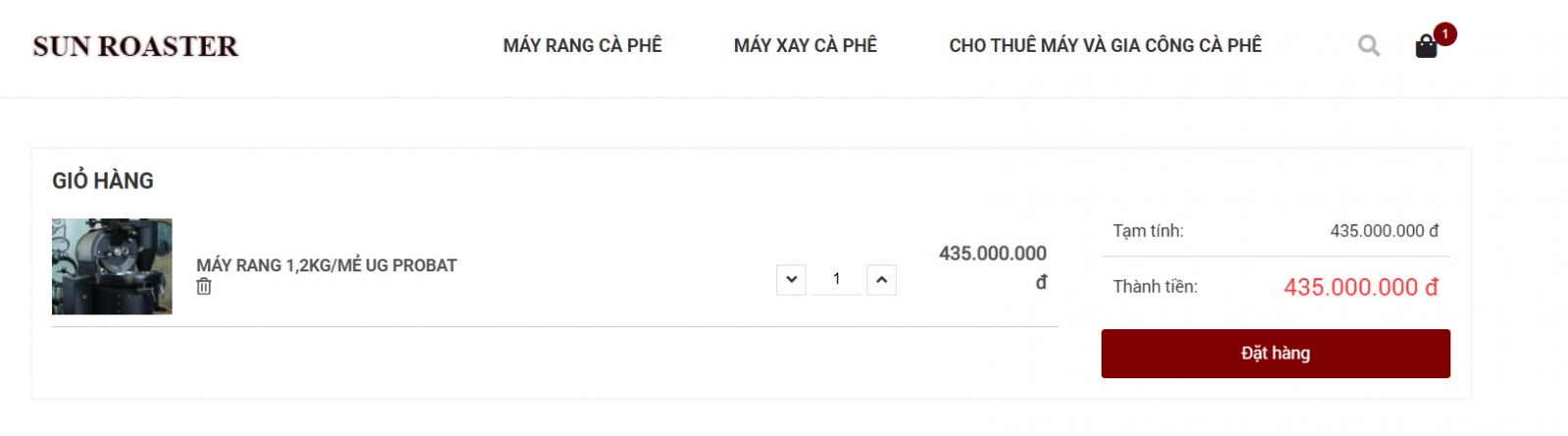Click the red cart item count badge
1568x436 pixels.
1445,33
